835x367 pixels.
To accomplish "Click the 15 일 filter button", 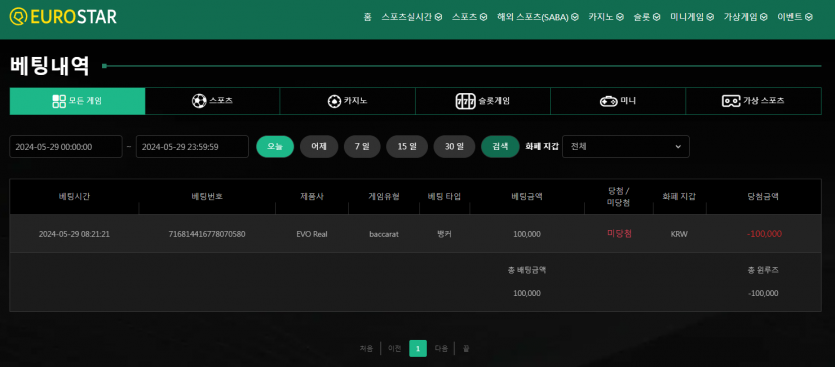I will pos(407,146).
